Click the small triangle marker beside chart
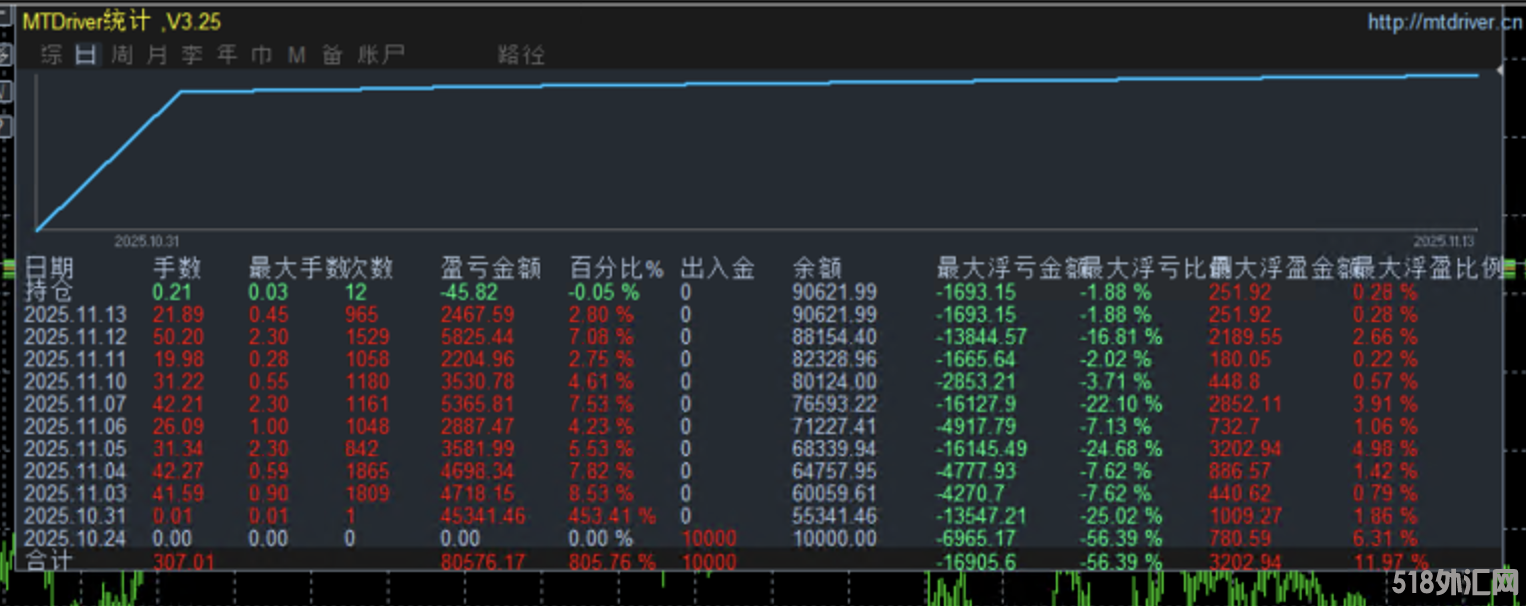The image size is (1526, 606). pyautogui.click(x=1499, y=71)
